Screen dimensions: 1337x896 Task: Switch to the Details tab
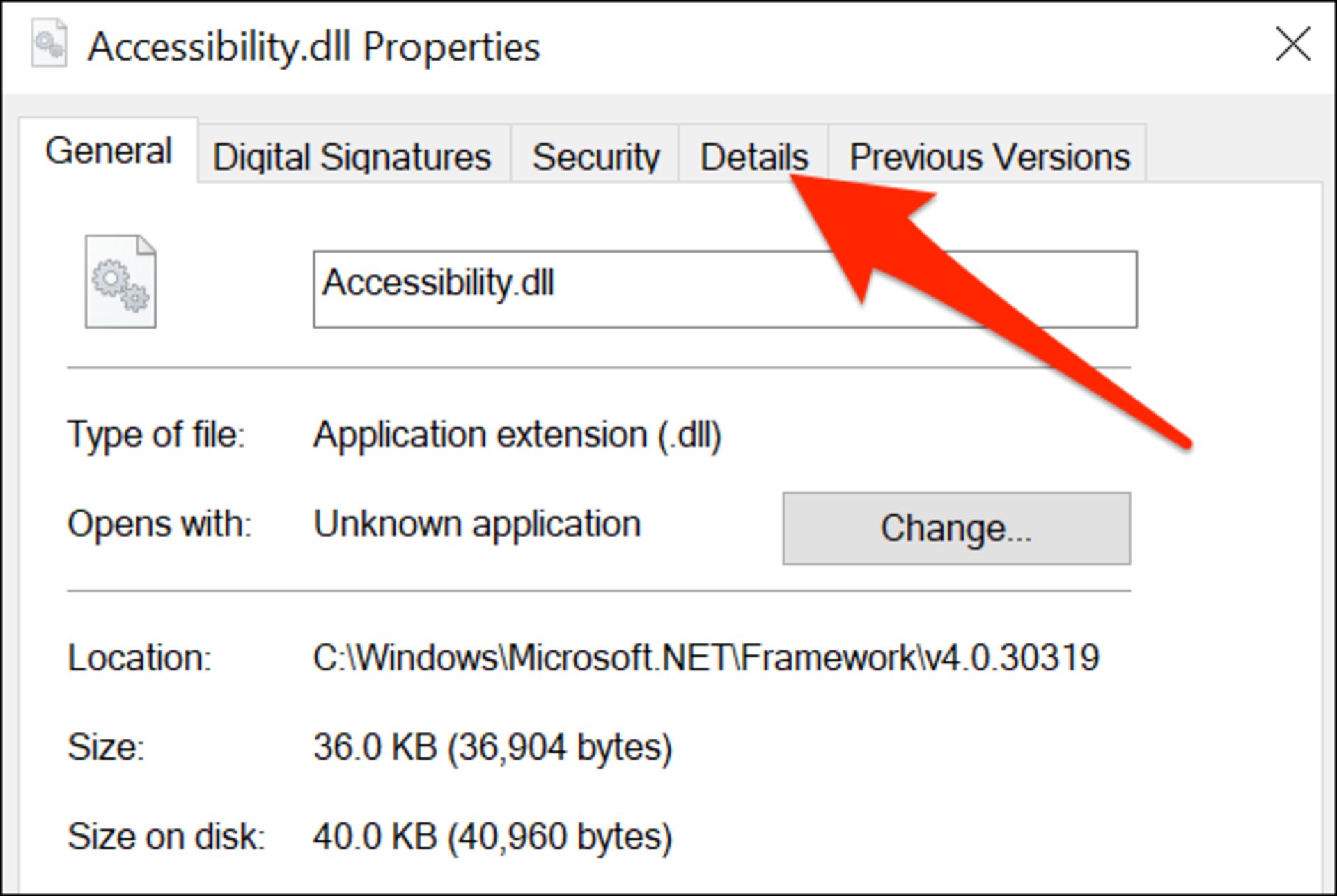[x=753, y=155]
